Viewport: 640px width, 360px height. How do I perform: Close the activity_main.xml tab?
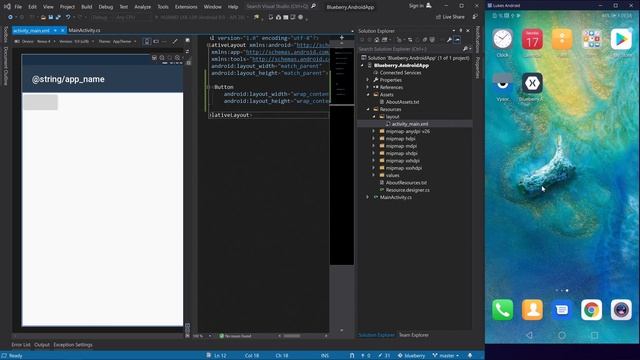[x=62, y=31]
